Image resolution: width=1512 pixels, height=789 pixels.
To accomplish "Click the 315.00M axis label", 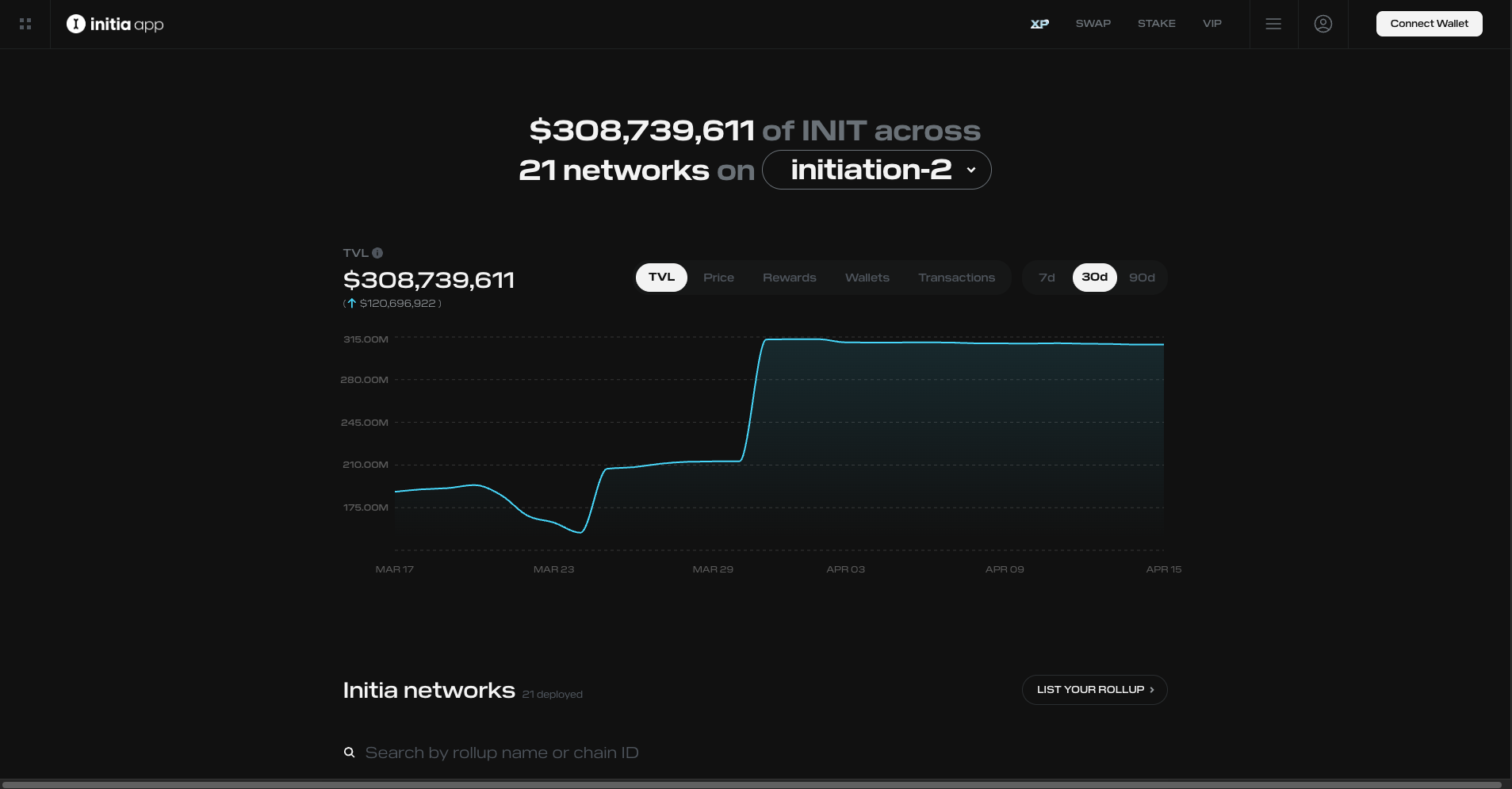I will click(x=366, y=339).
